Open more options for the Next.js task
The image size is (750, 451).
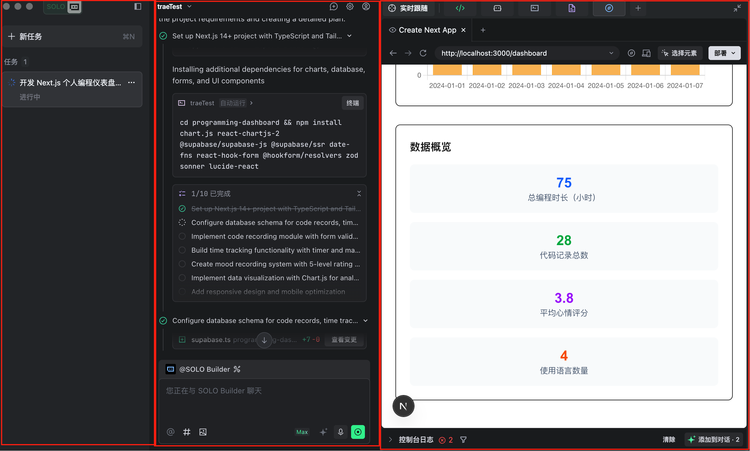point(132,82)
